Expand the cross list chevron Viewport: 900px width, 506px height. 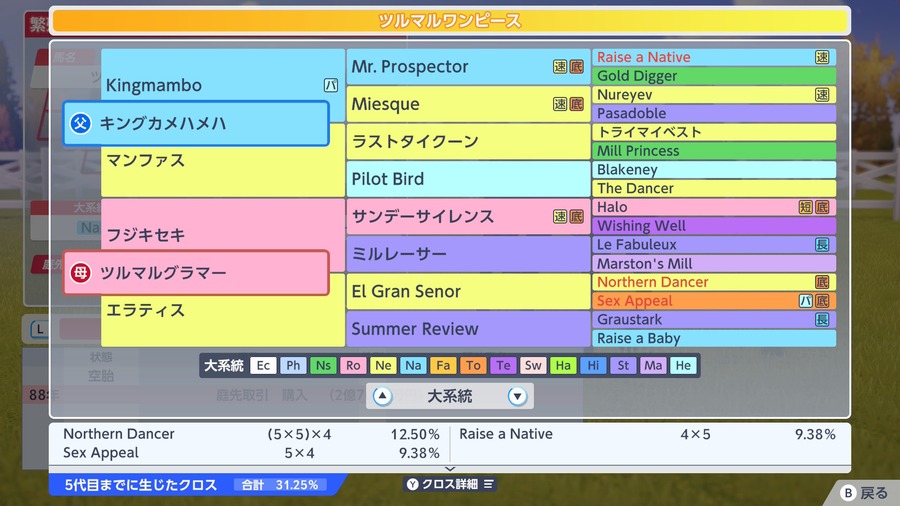click(450, 469)
